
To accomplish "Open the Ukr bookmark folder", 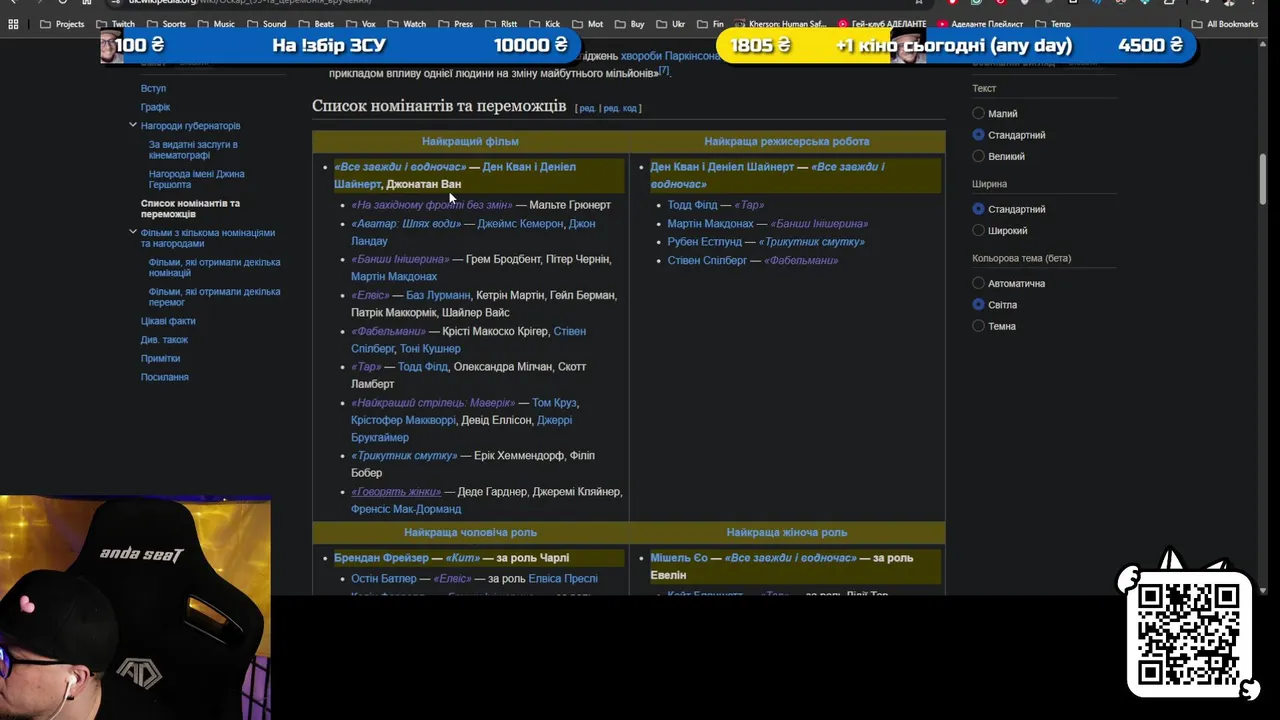I will 671,24.
